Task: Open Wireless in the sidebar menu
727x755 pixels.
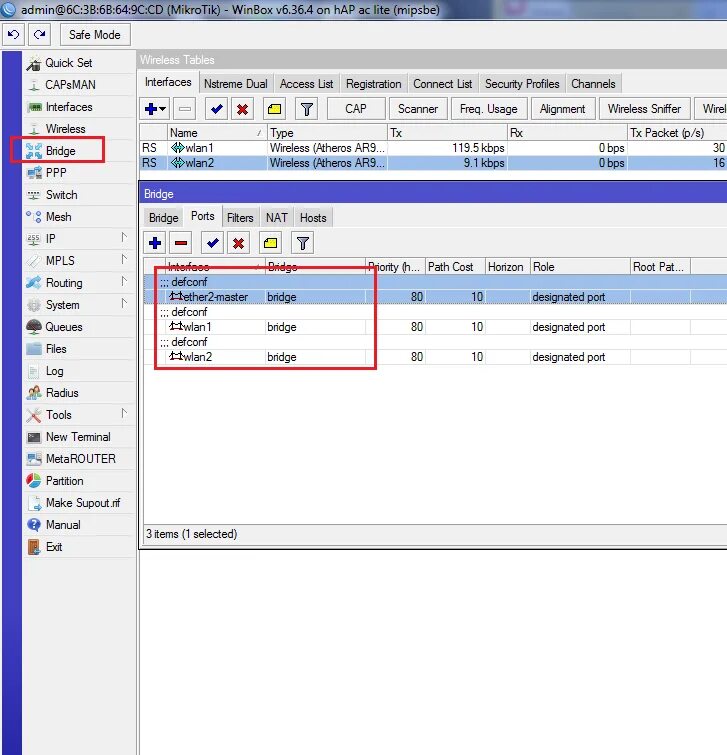Action: pyautogui.click(x=65, y=129)
